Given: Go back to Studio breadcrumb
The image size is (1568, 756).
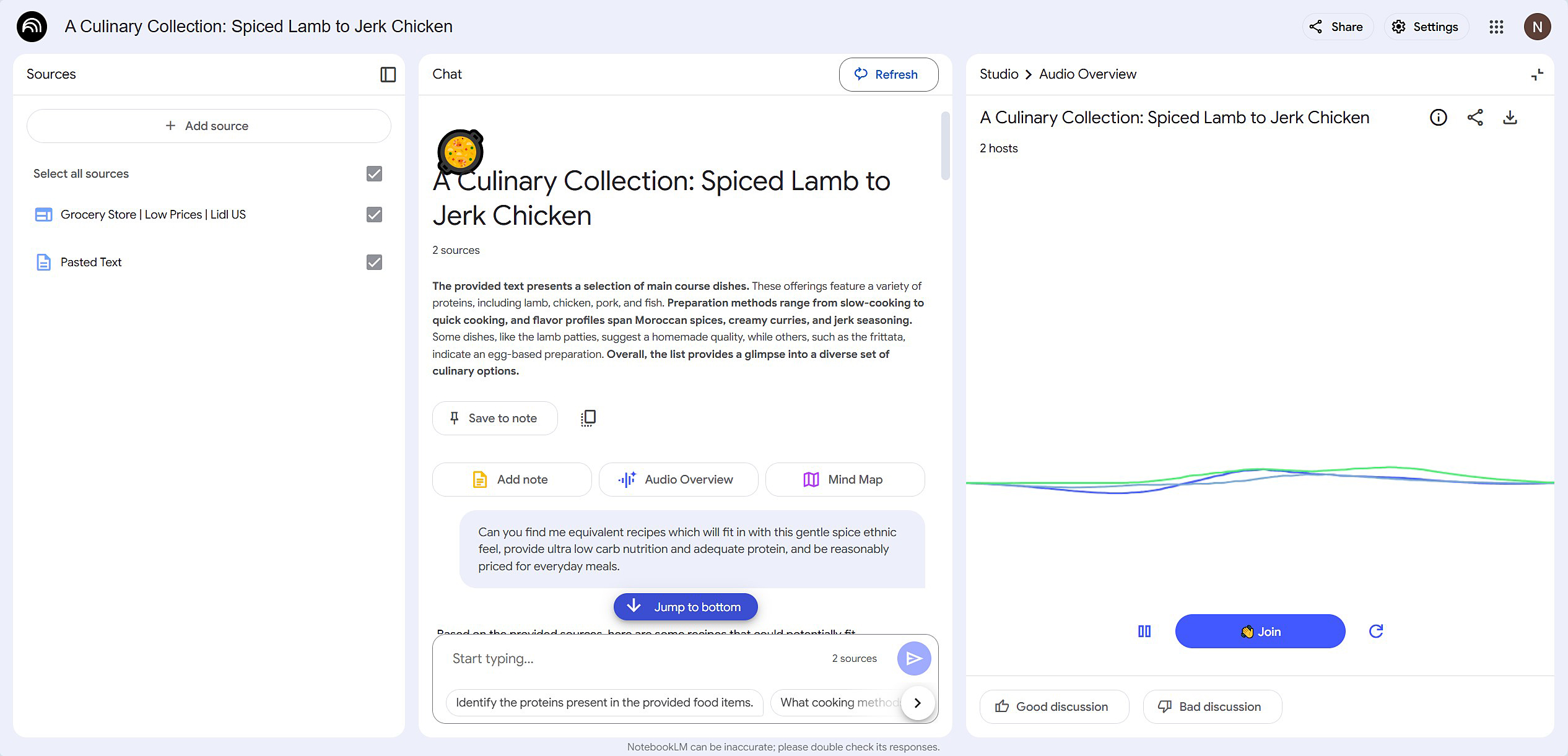Looking at the screenshot, I should pos(998,74).
